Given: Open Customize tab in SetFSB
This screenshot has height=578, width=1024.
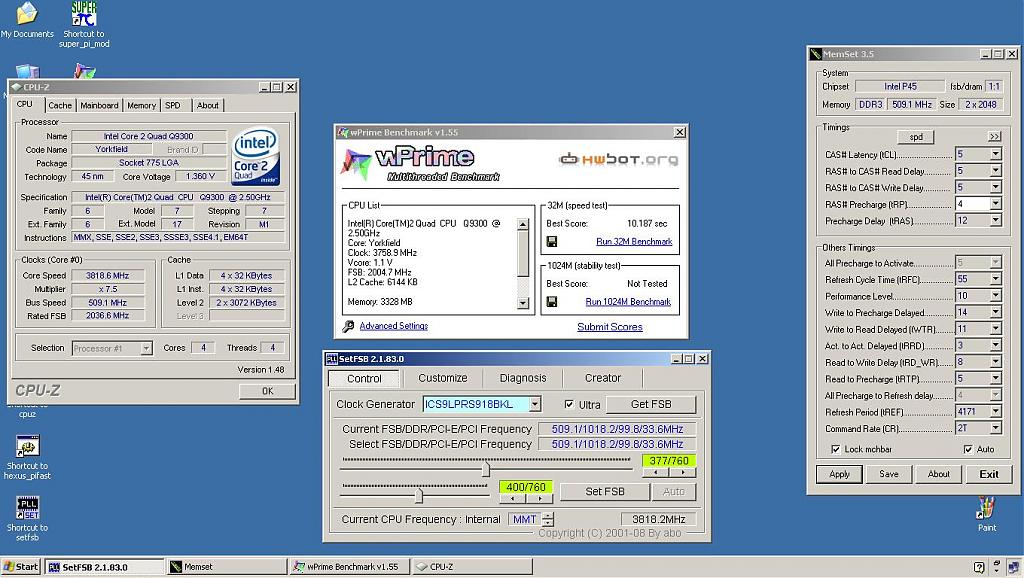Looking at the screenshot, I should 443,378.
